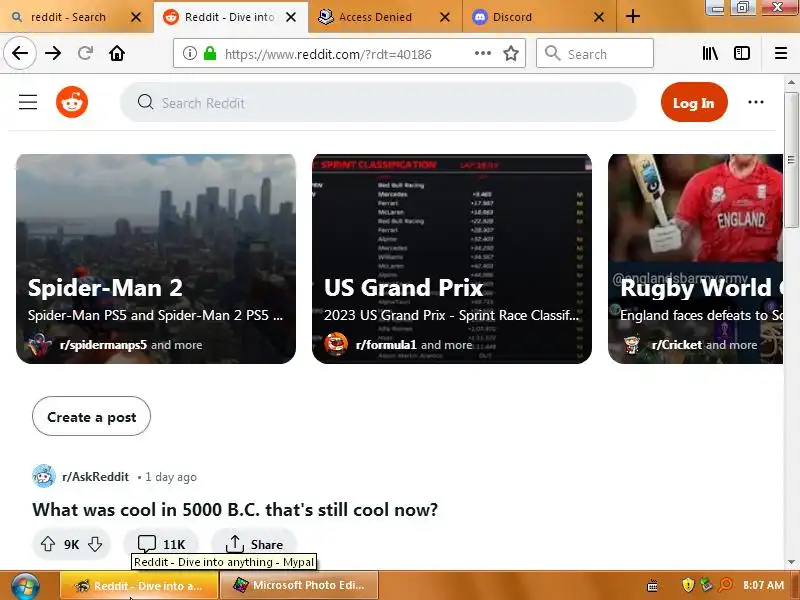Open the browser Library icon
This screenshot has width=800, height=600.
click(710, 53)
